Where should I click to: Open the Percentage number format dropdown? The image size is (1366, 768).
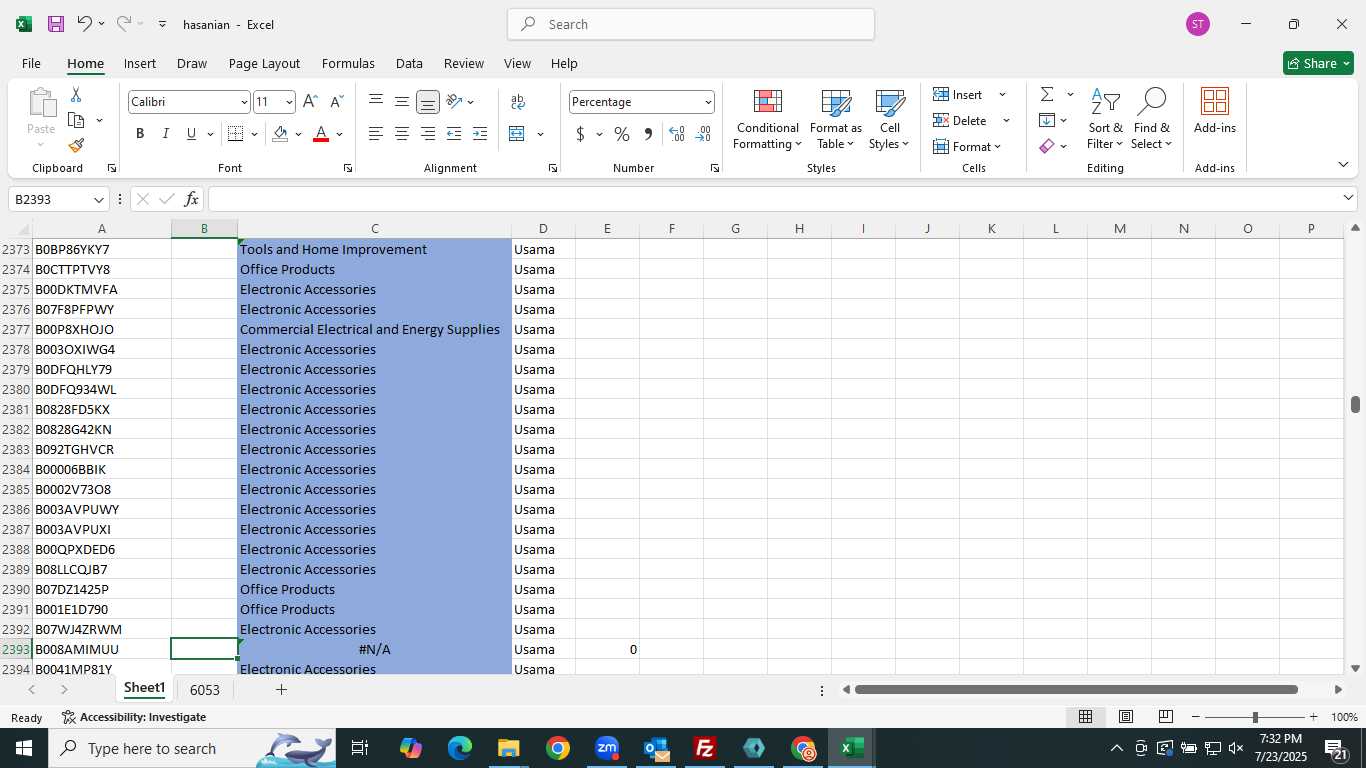708,102
